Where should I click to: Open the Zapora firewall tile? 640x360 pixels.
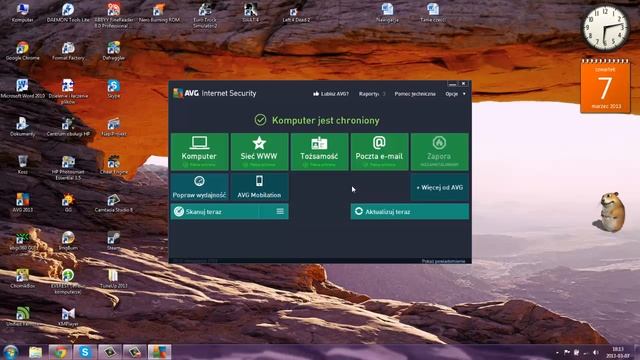tap(439, 151)
